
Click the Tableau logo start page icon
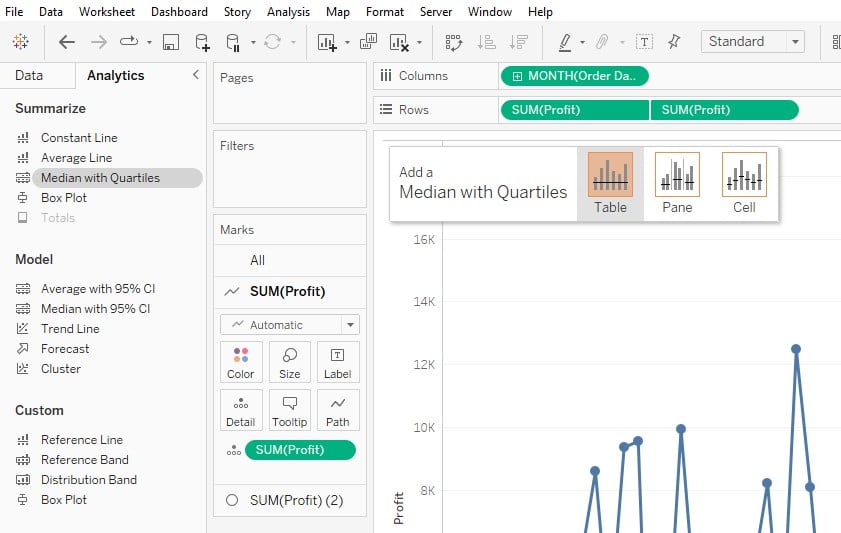21,42
